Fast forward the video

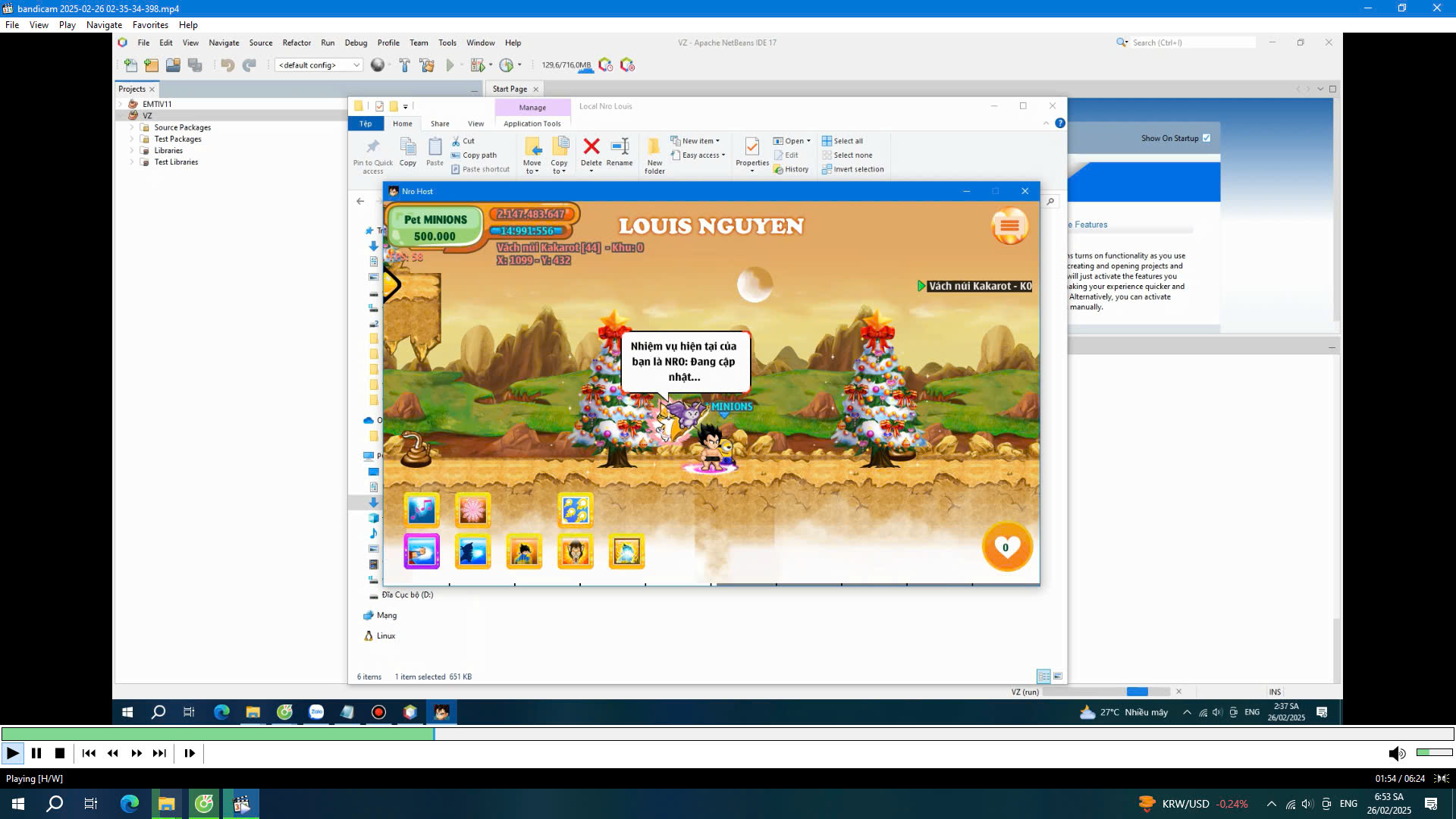pyautogui.click(x=136, y=753)
